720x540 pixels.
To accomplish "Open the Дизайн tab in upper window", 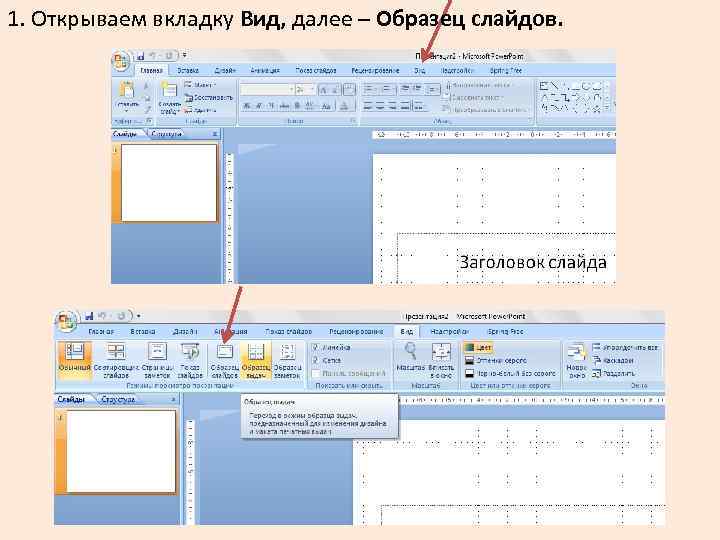I will pyautogui.click(x=225, y=70).
